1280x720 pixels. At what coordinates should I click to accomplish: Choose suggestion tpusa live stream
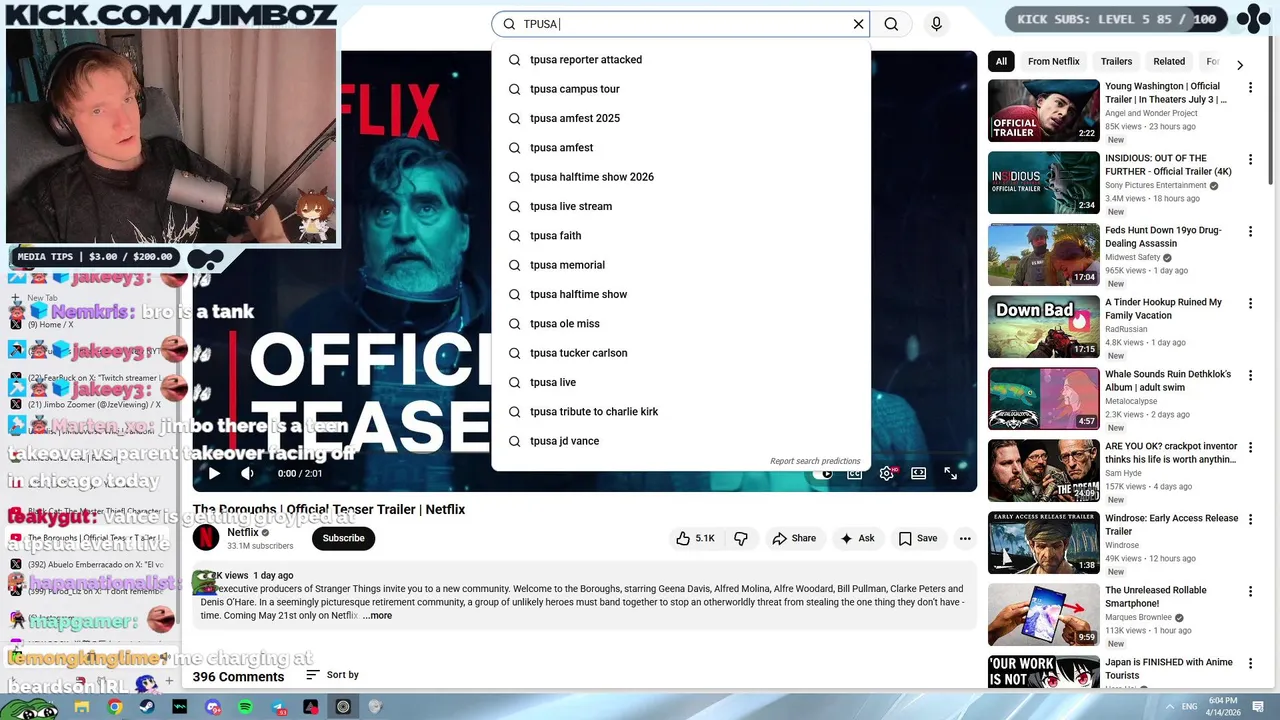click(681, 206)
